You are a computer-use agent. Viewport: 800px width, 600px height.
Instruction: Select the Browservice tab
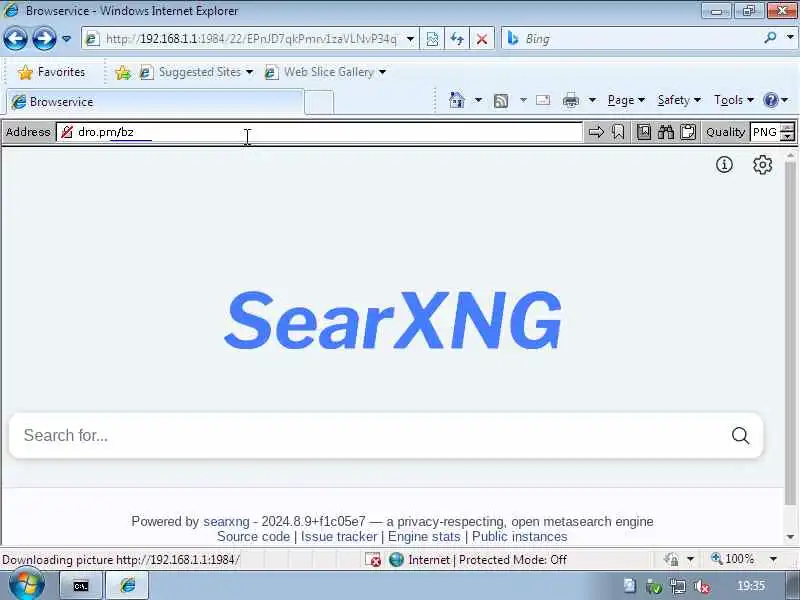[155, 102]
